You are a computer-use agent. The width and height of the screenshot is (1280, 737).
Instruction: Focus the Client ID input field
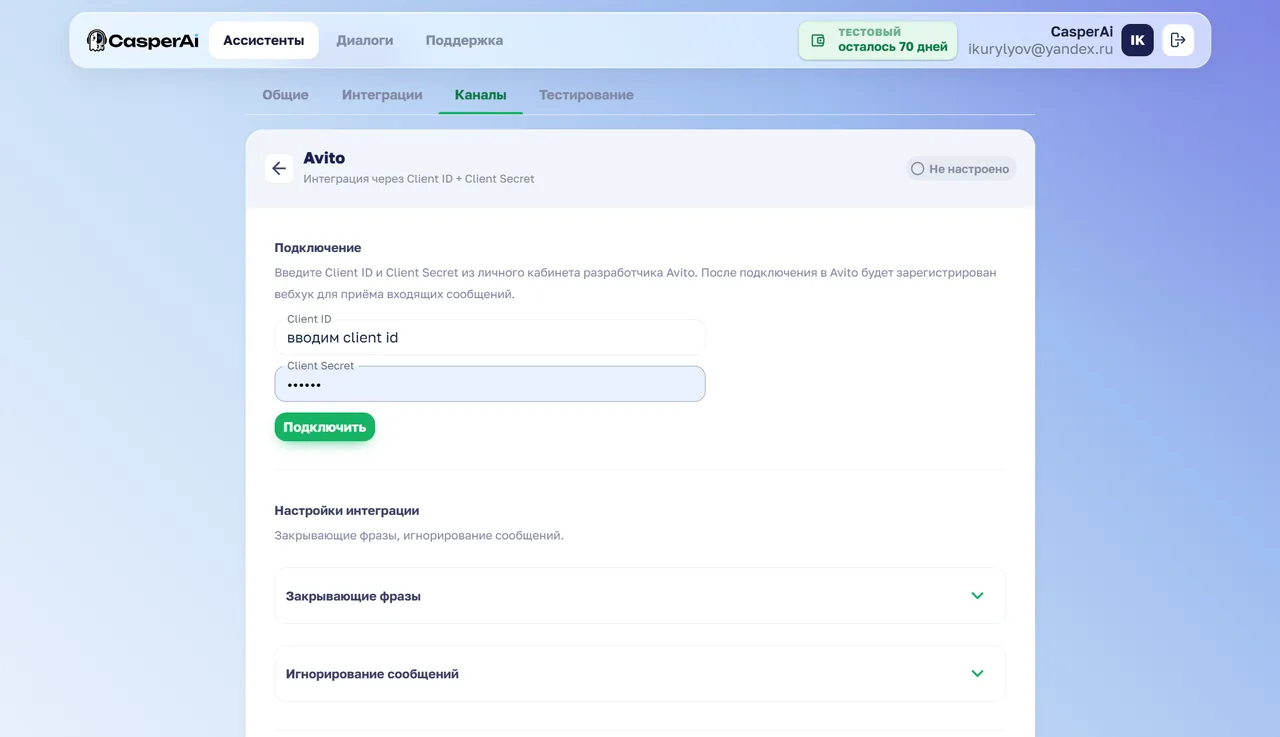click(490, 337)
